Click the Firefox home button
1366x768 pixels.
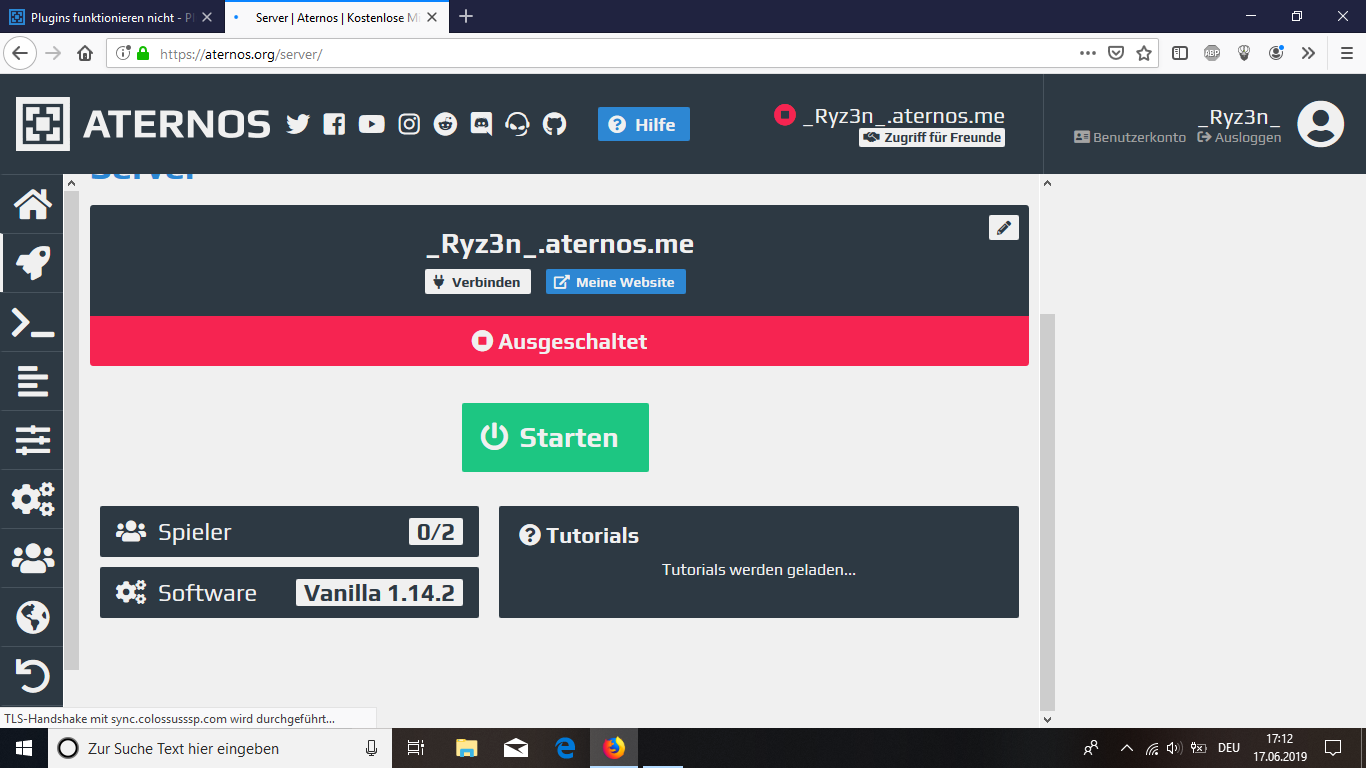(x=85, y=53)
